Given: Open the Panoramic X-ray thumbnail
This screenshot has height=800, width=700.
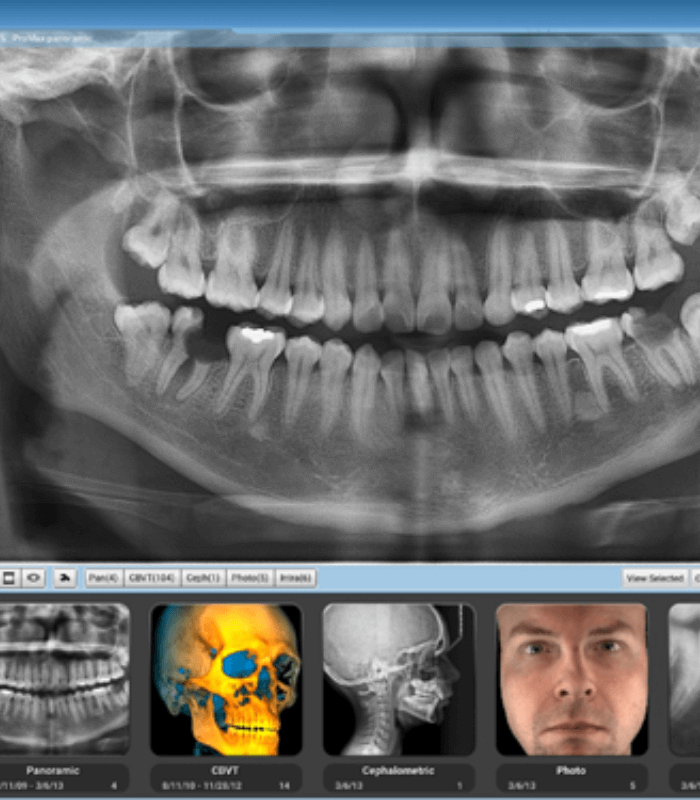Looking at the screenshot, I should [x=64, y=678].
